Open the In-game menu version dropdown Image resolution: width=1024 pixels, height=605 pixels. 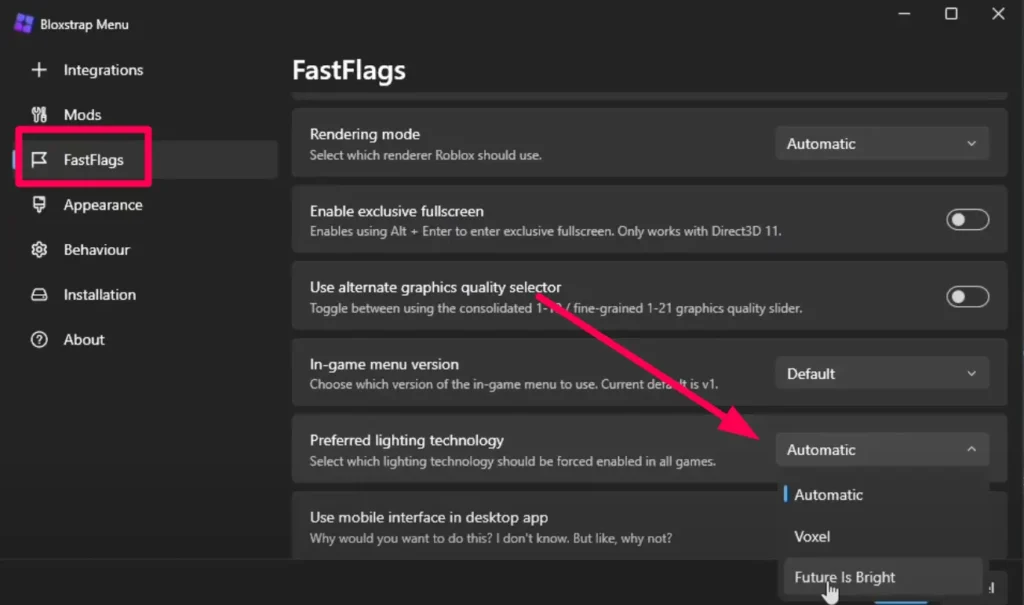[x=881, y=373]
